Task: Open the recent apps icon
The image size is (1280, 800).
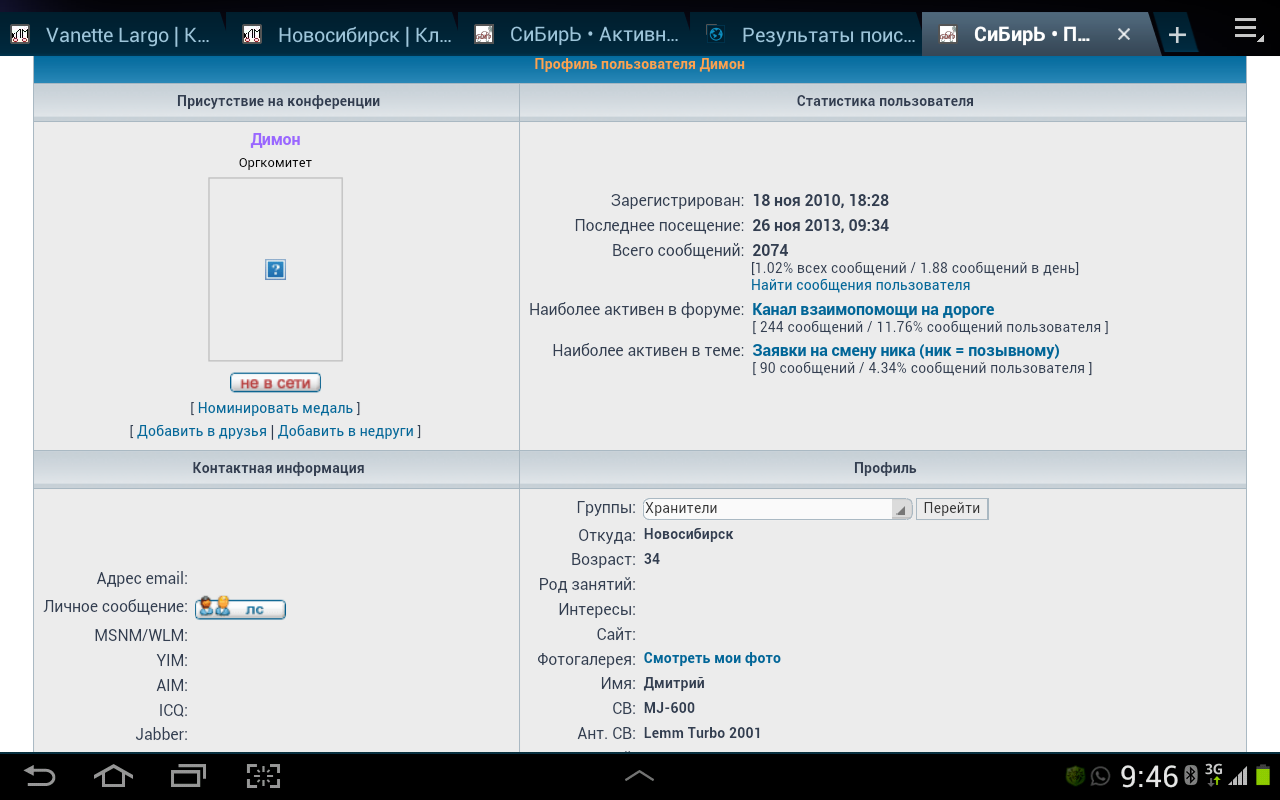Action: click(188, 776)
